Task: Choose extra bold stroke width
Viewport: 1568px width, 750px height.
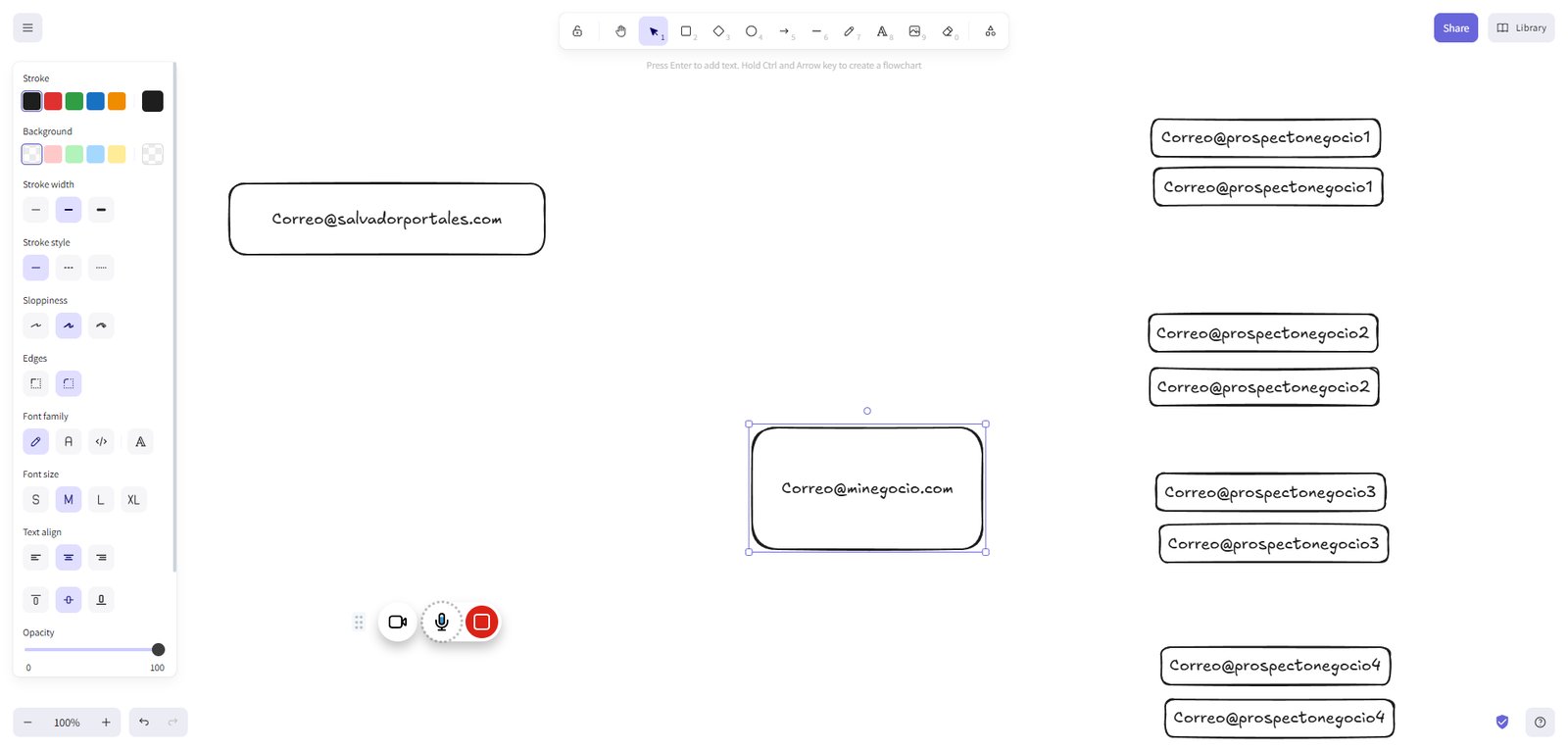Action: (x=101, y=210)
